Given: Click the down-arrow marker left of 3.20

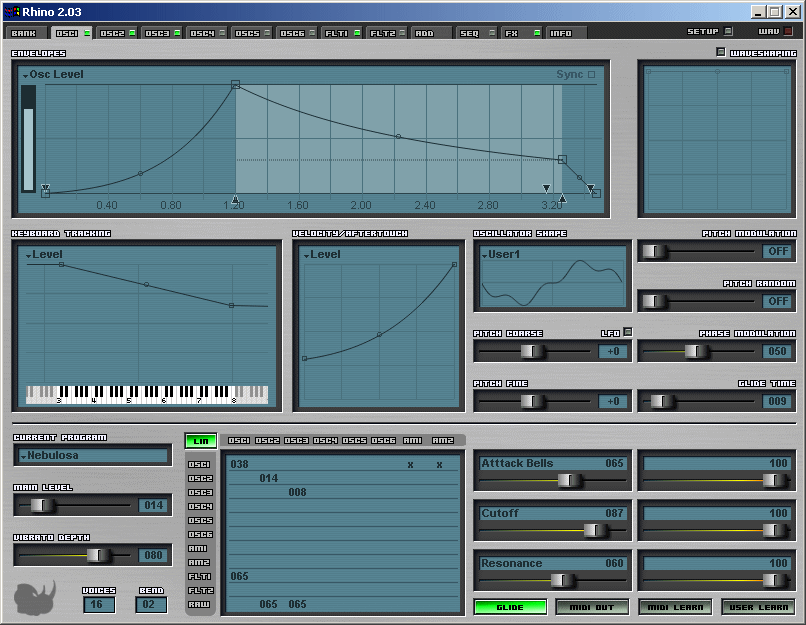Looking at the screenshot, I should (546, 189).
